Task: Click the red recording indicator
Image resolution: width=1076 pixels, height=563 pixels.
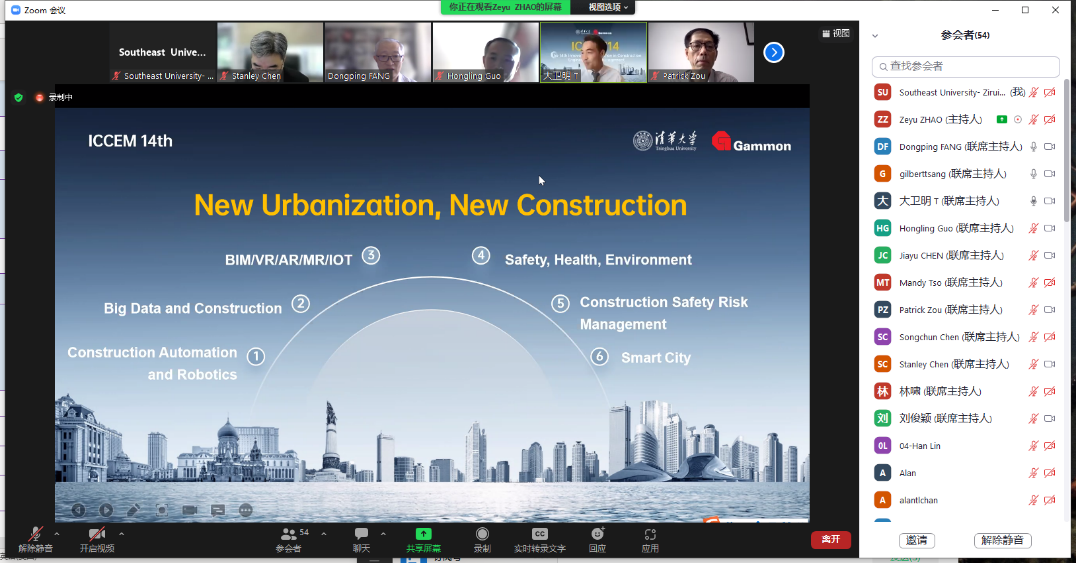Action: (40, 97)
